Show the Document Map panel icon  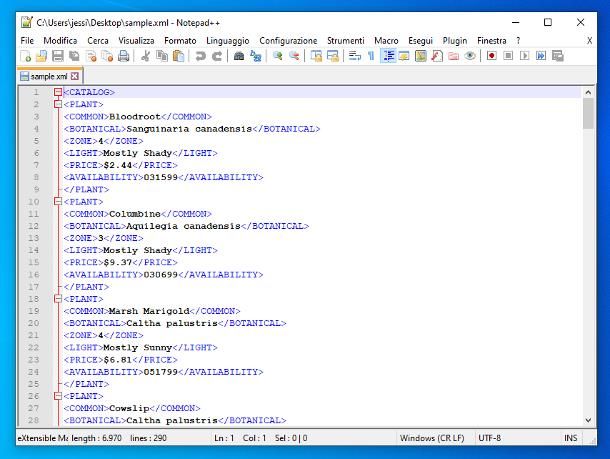(x=421, y=56)
